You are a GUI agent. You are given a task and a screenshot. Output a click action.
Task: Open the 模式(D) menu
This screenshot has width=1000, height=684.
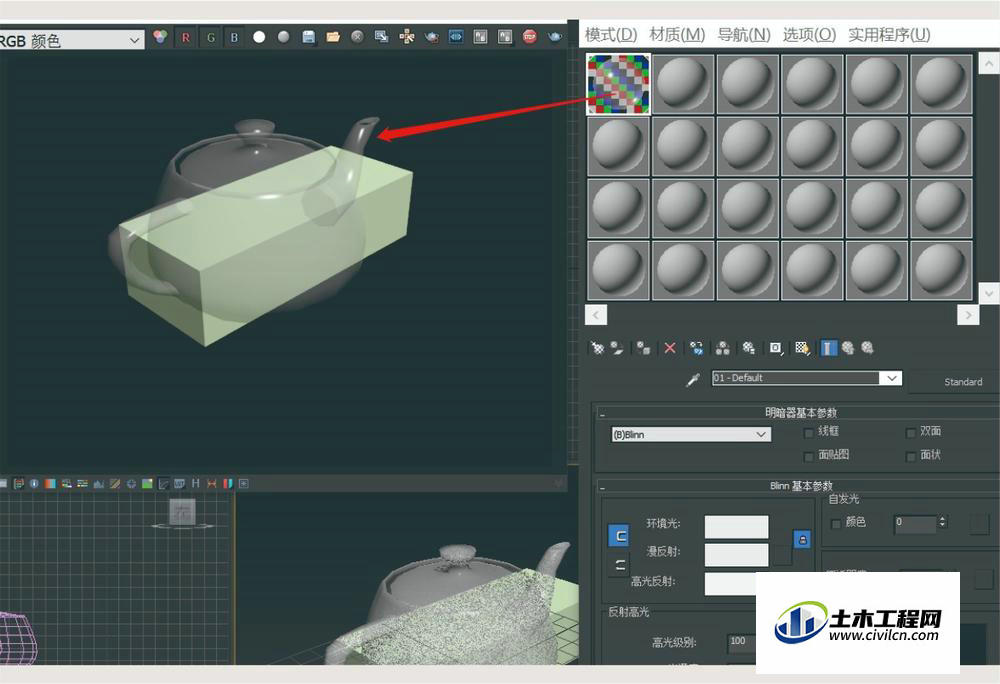(611, 34)
